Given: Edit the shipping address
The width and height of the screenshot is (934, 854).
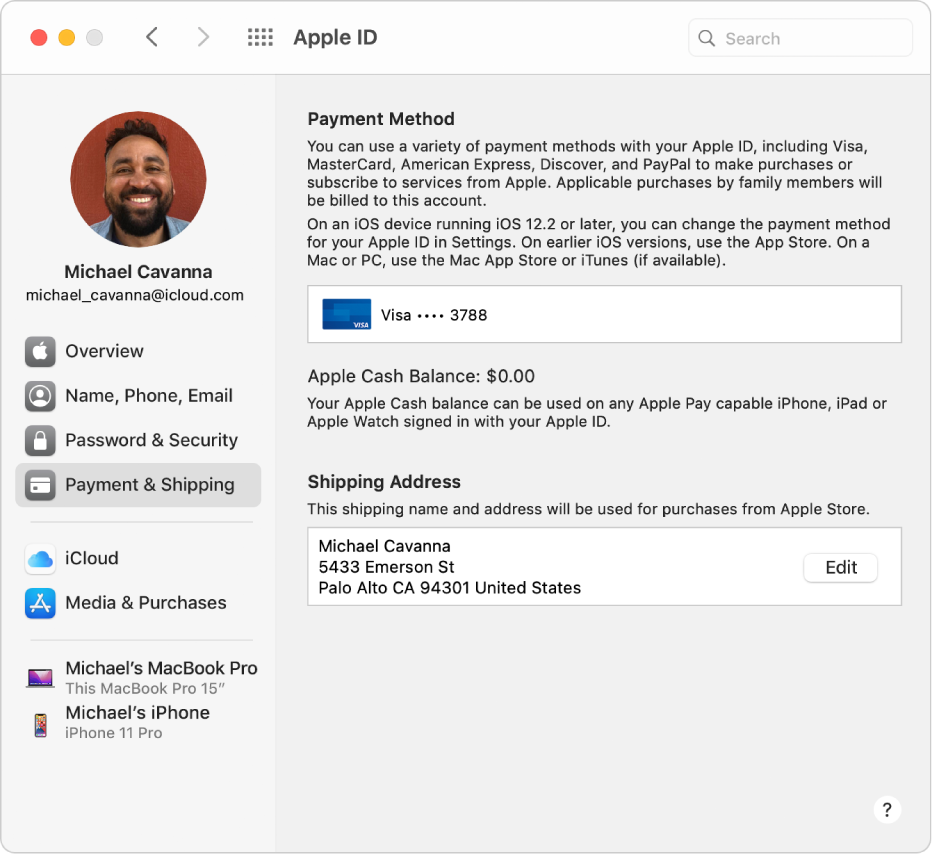Looking at the screenshot, I should pyautogui.click(x=840, y=567).
